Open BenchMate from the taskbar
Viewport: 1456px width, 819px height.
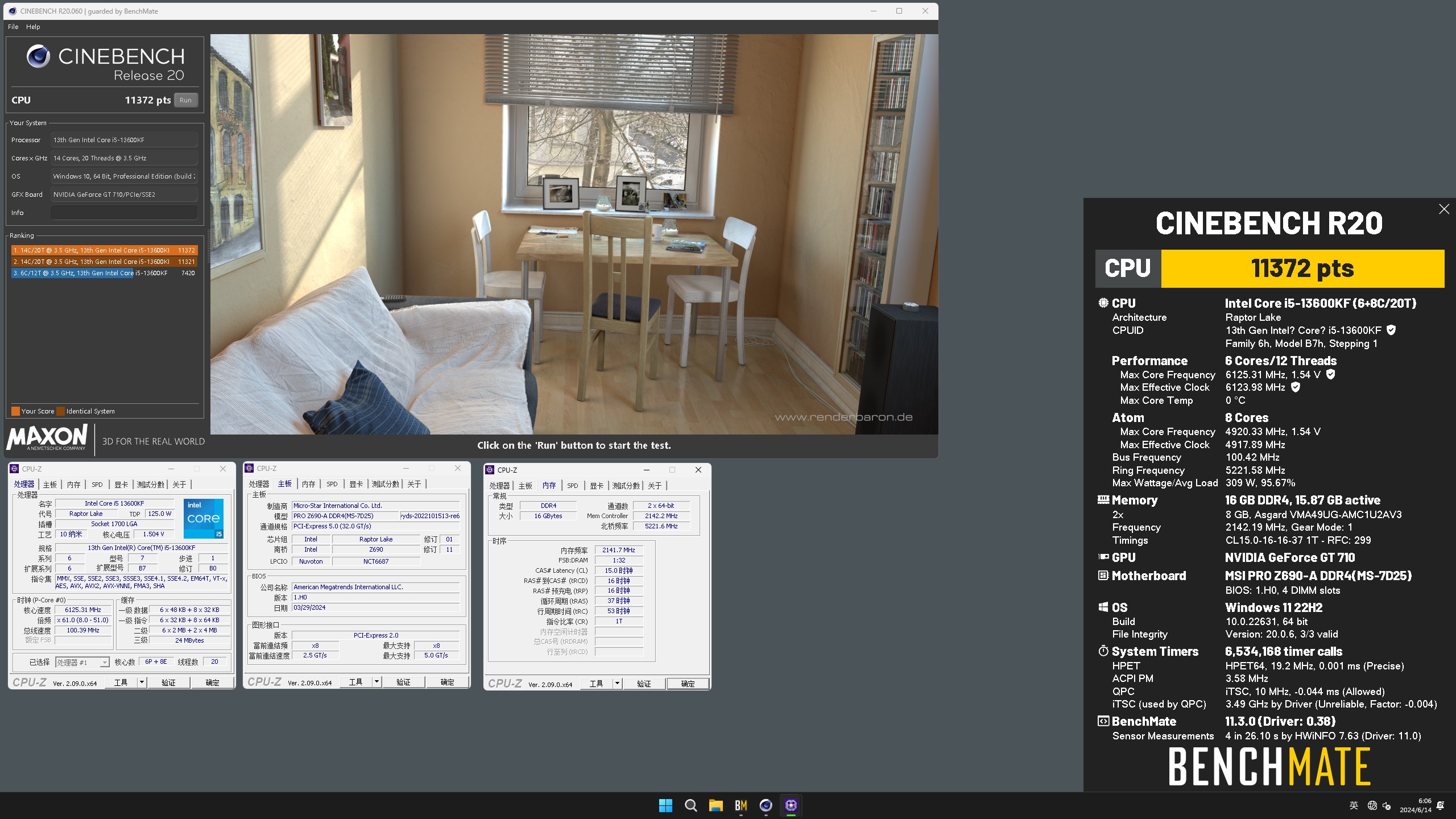[741, 805]
